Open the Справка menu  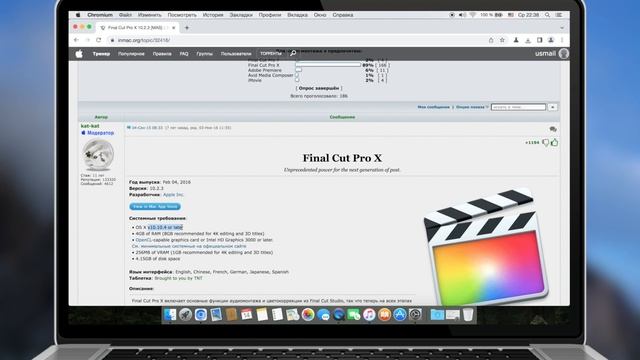342,15
